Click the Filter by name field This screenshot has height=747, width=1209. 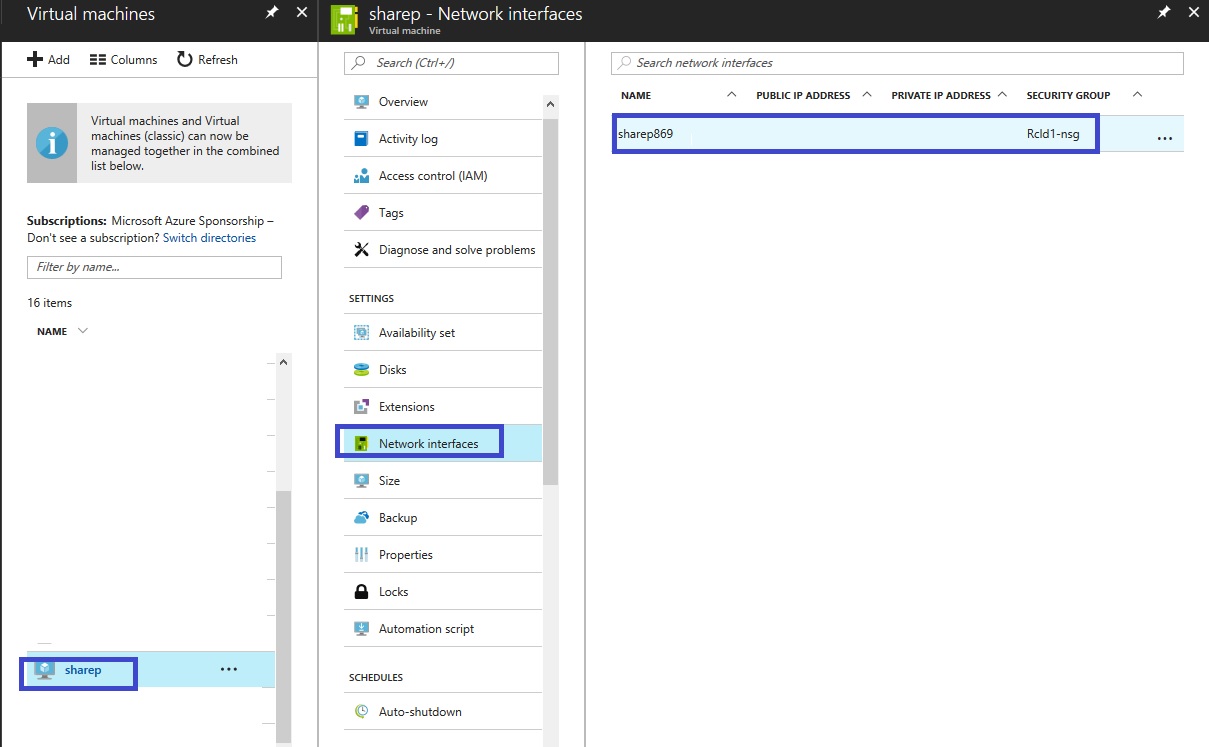tap(154, 267)
